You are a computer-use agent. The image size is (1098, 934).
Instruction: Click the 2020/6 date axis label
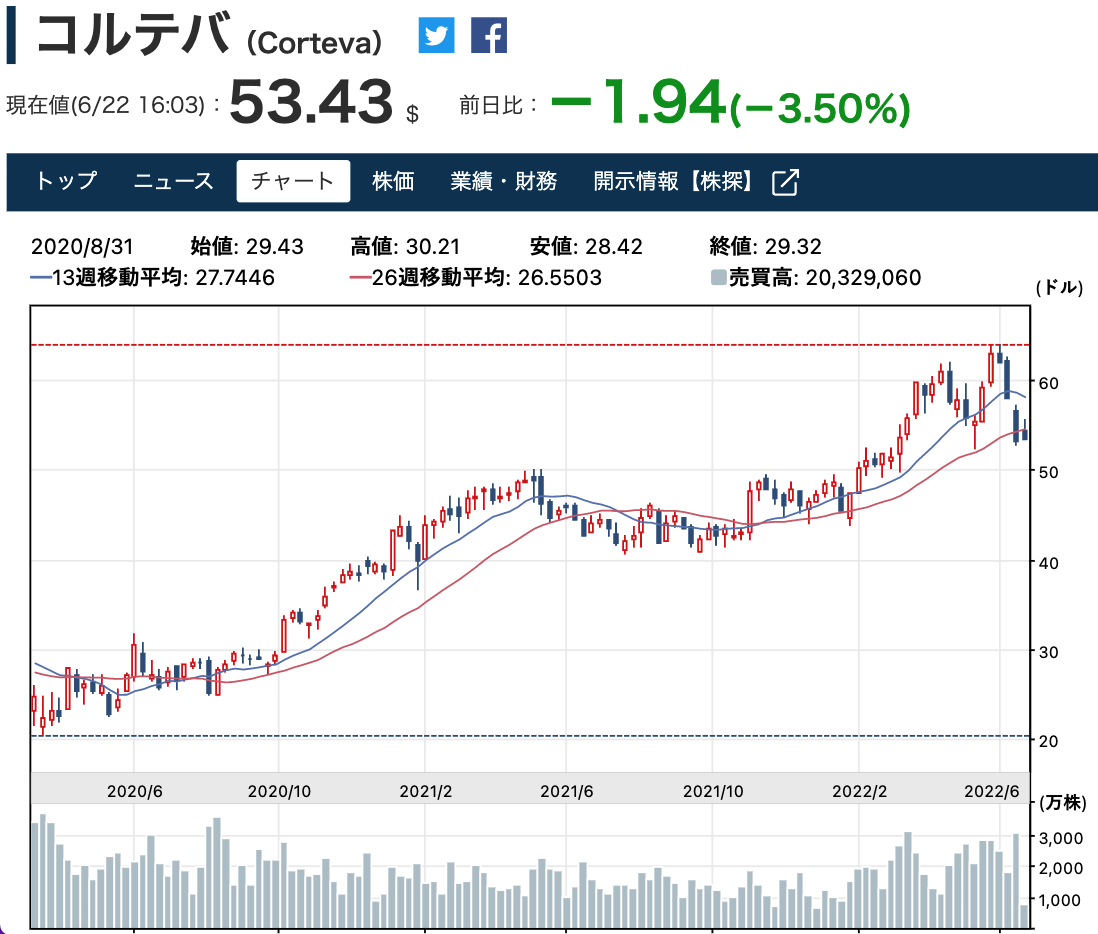coord(134,791)
